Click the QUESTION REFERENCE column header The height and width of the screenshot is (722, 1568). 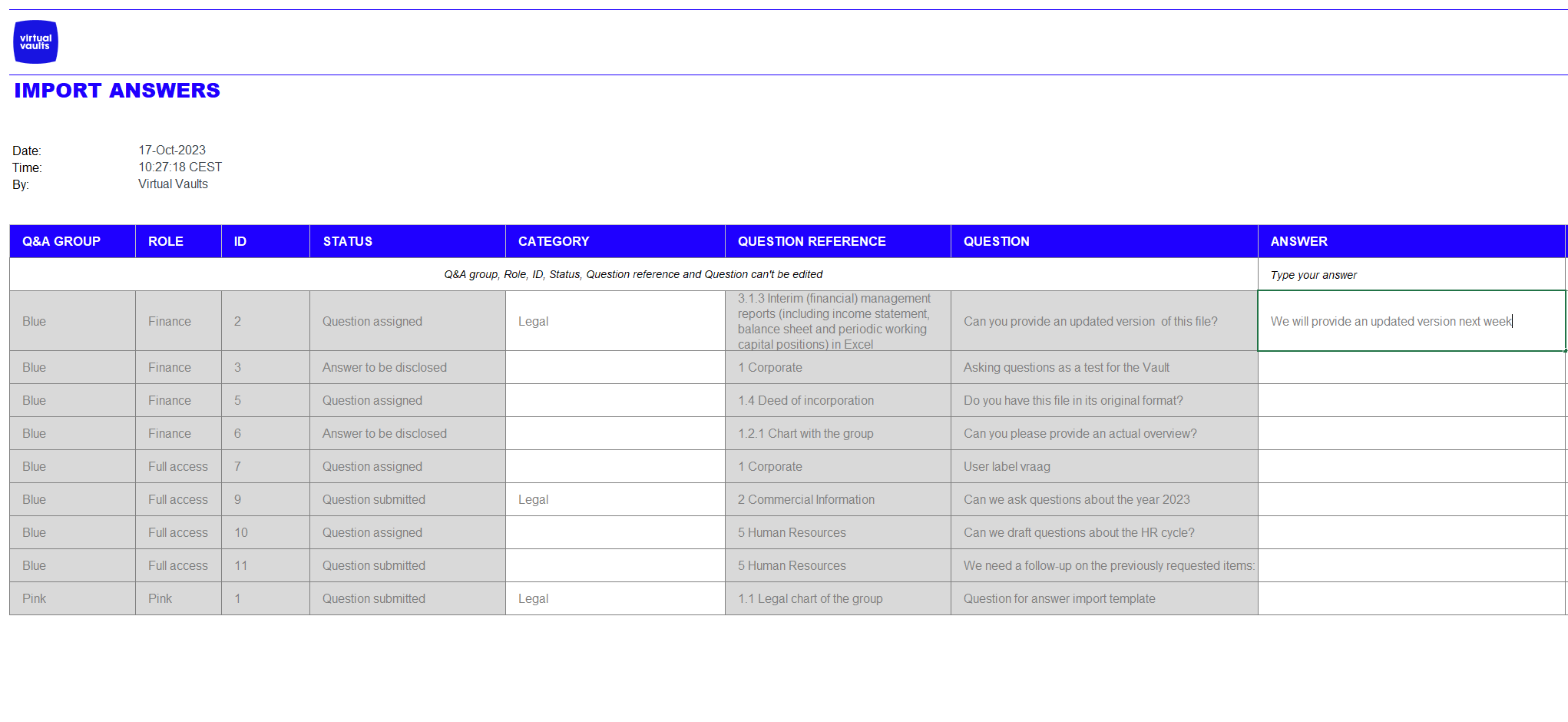click(x=838, y=241)
